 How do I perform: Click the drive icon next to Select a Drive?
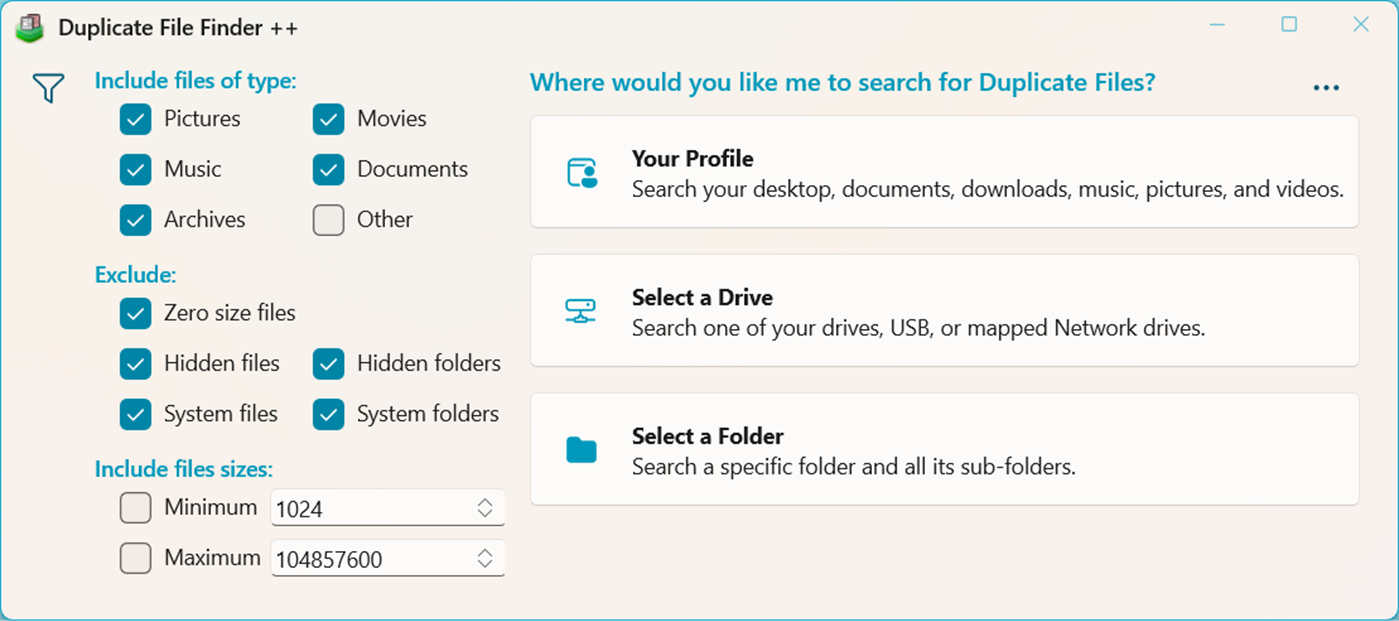[580, 309]
